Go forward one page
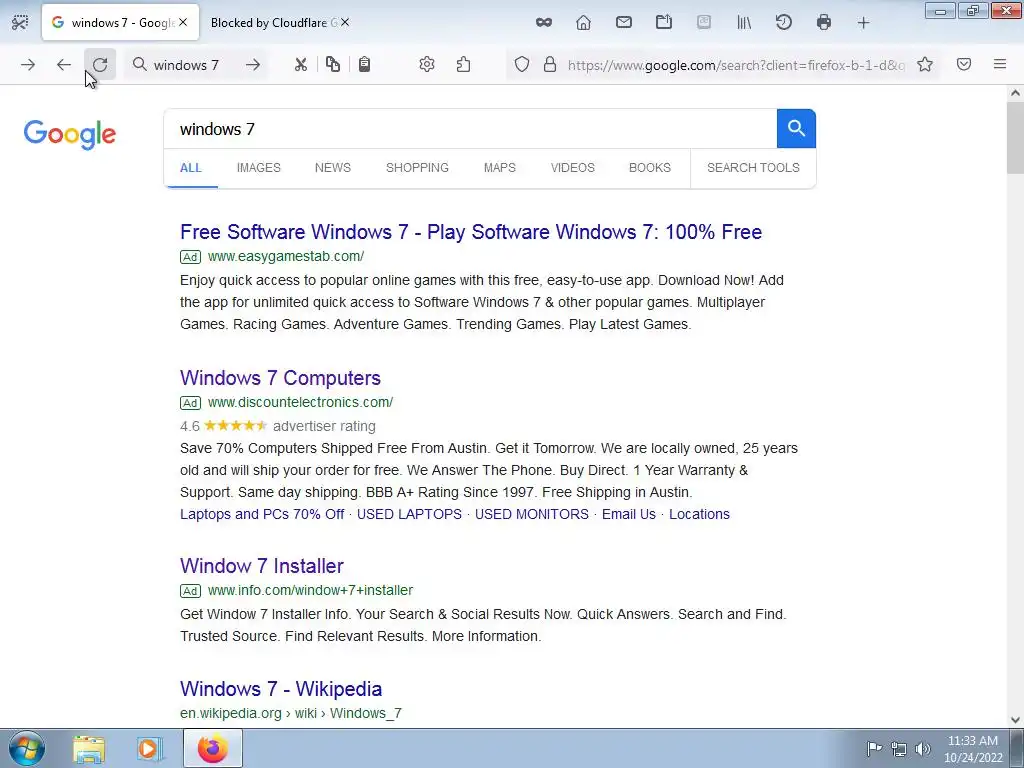Screen dimensions: 1024x768 [27, 65]
